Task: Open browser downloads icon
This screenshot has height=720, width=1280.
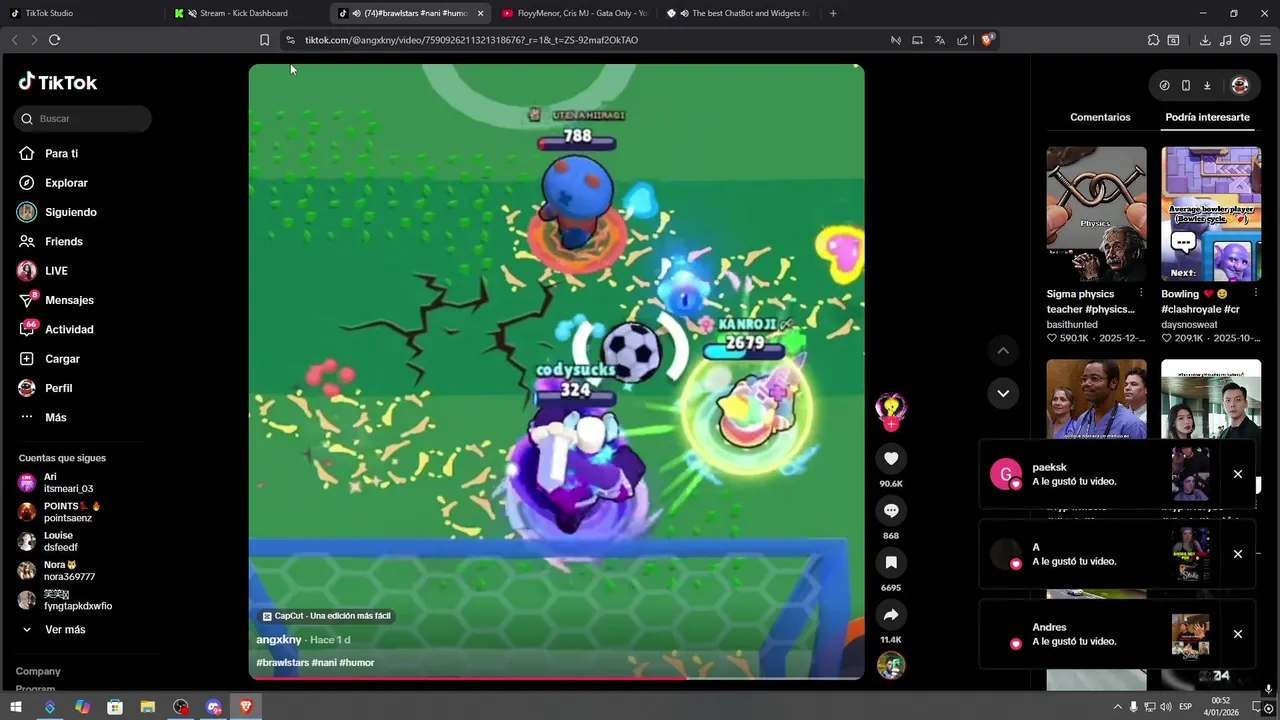Action: [x=1205, y=40]
